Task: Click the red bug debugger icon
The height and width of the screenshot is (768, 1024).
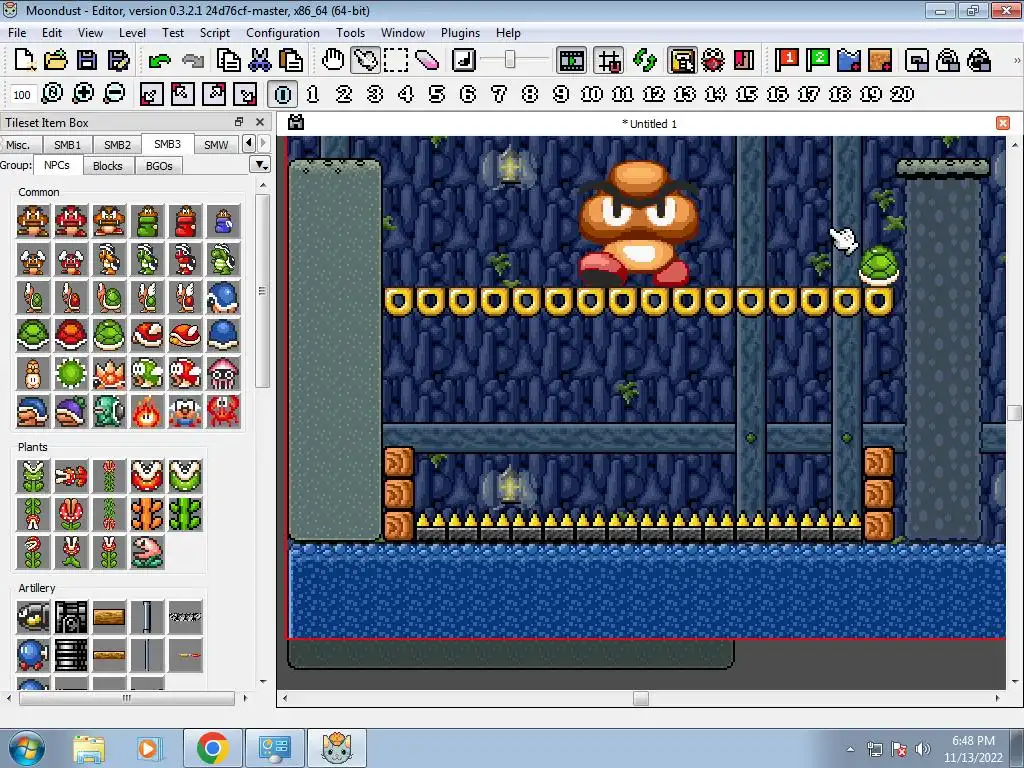Action: [x=712, y=61]
